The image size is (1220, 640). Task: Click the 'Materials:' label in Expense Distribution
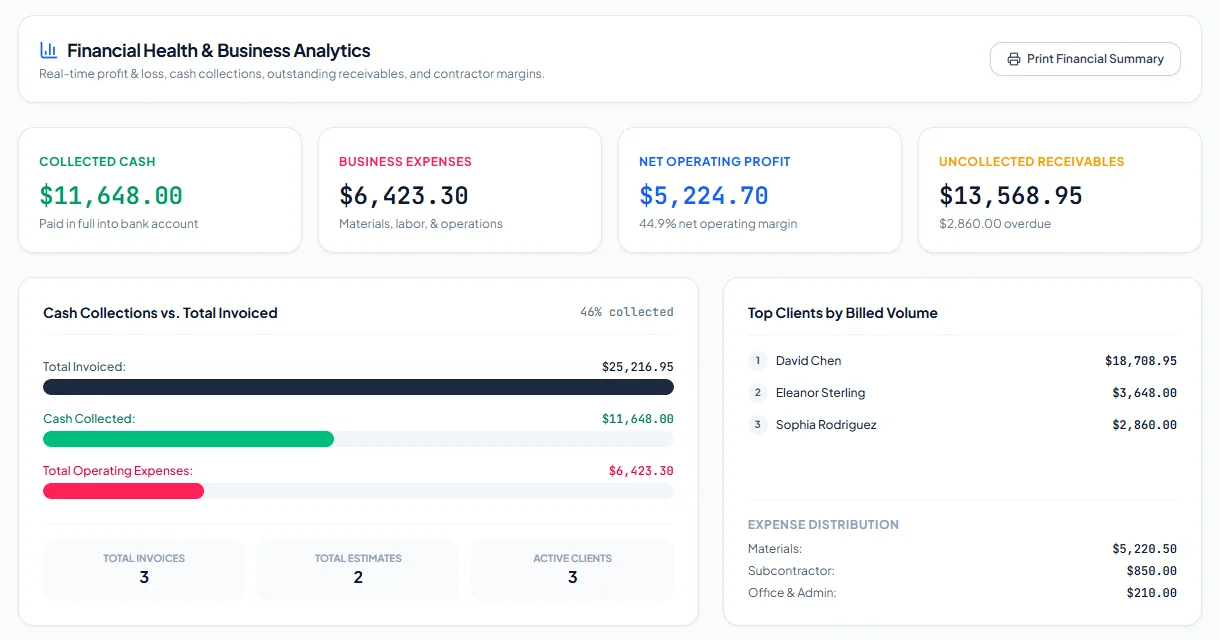coord(775,549)
